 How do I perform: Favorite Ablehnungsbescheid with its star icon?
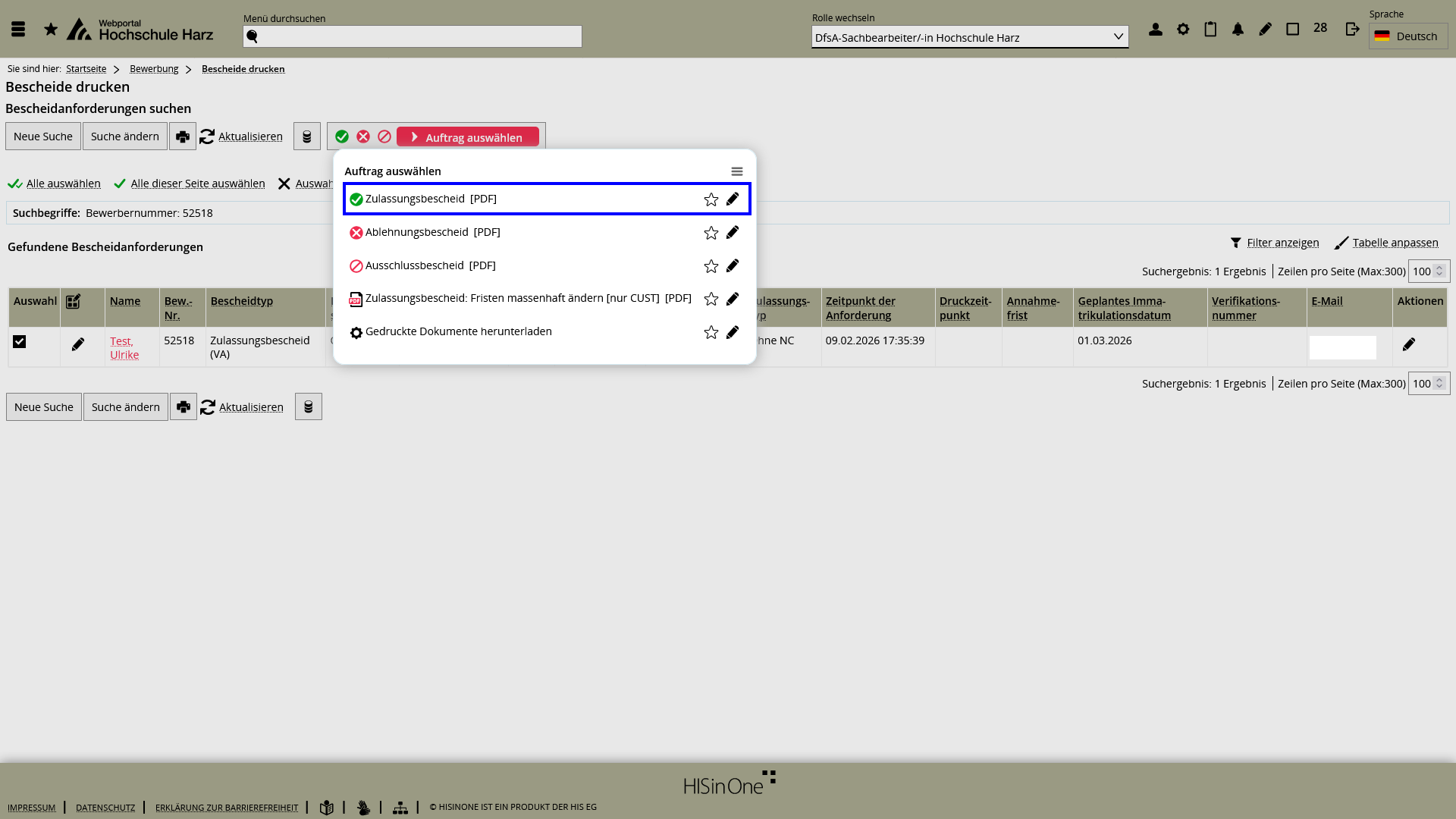click(711, 233)
